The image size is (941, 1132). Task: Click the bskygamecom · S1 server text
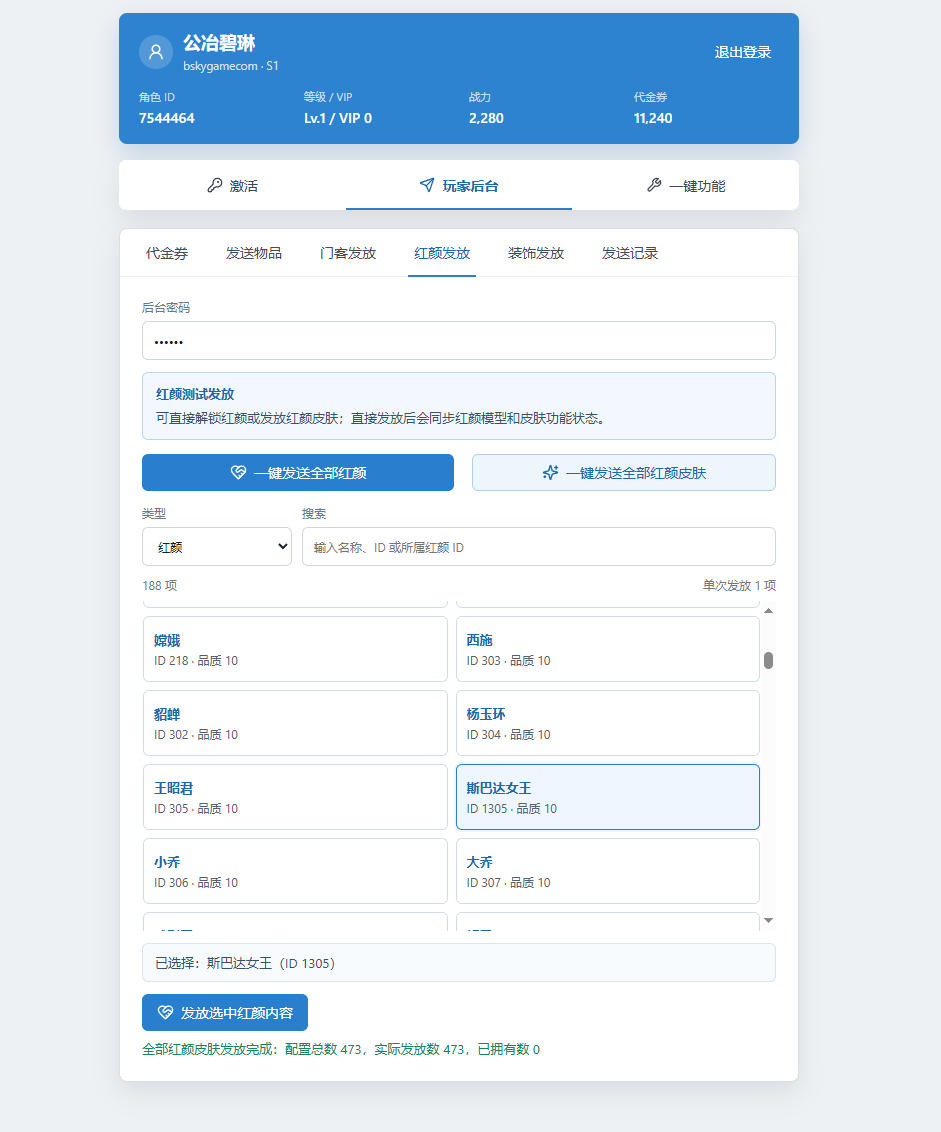[230, 66]
